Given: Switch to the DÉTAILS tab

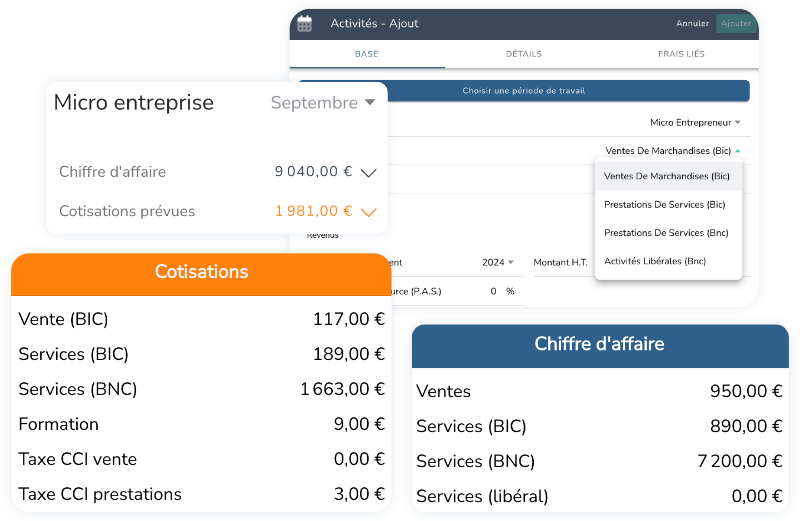Looking at the screenshot, I should coord(523,54).
